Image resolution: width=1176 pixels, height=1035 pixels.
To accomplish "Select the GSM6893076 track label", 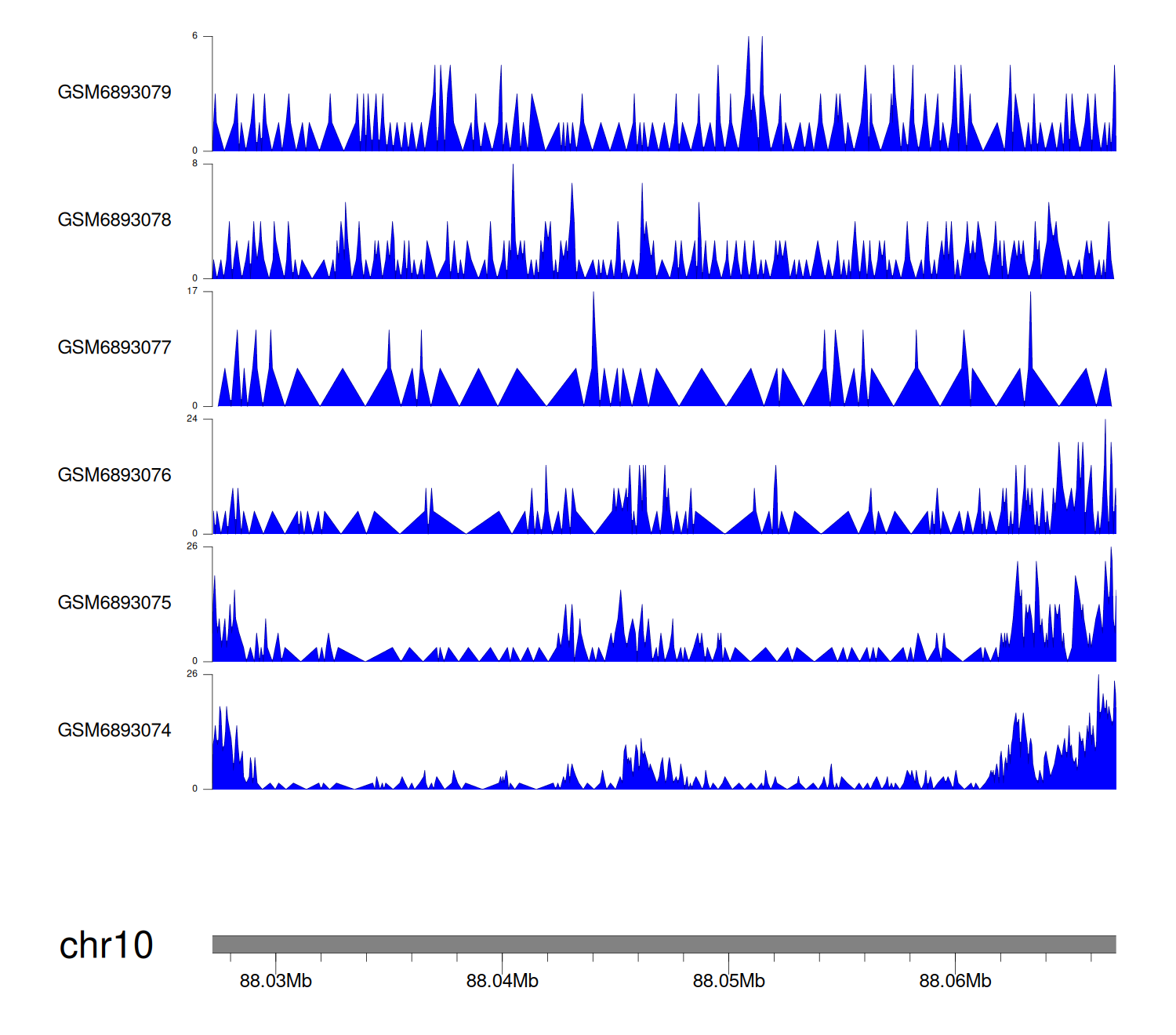I will pos(114,475).
